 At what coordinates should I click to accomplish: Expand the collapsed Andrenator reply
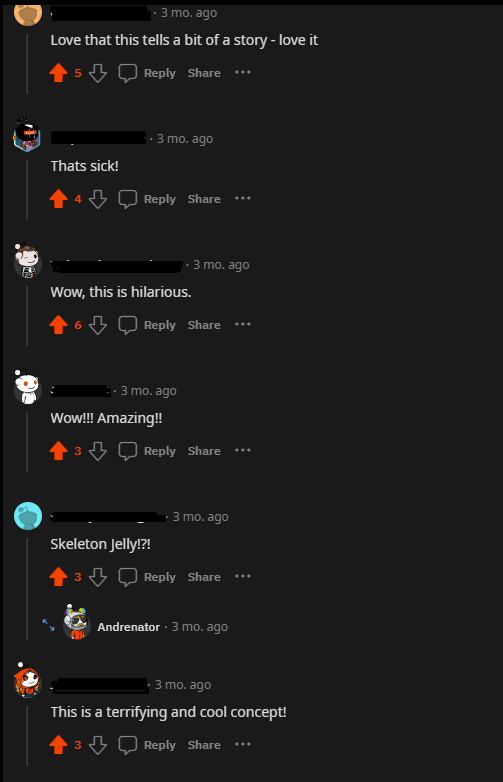(x=48, y=625)
